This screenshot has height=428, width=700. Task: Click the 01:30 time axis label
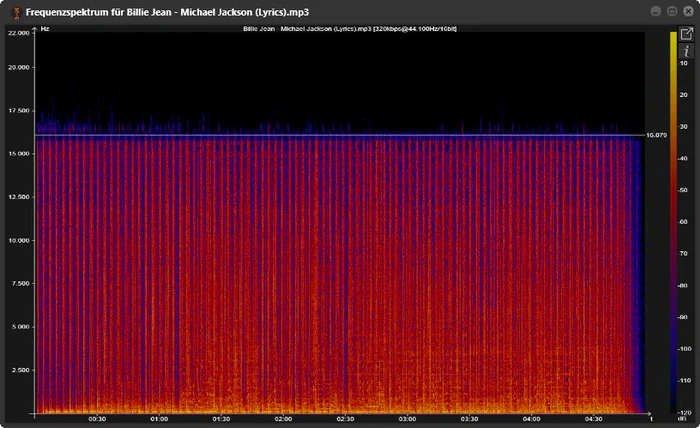coord(221,419)
